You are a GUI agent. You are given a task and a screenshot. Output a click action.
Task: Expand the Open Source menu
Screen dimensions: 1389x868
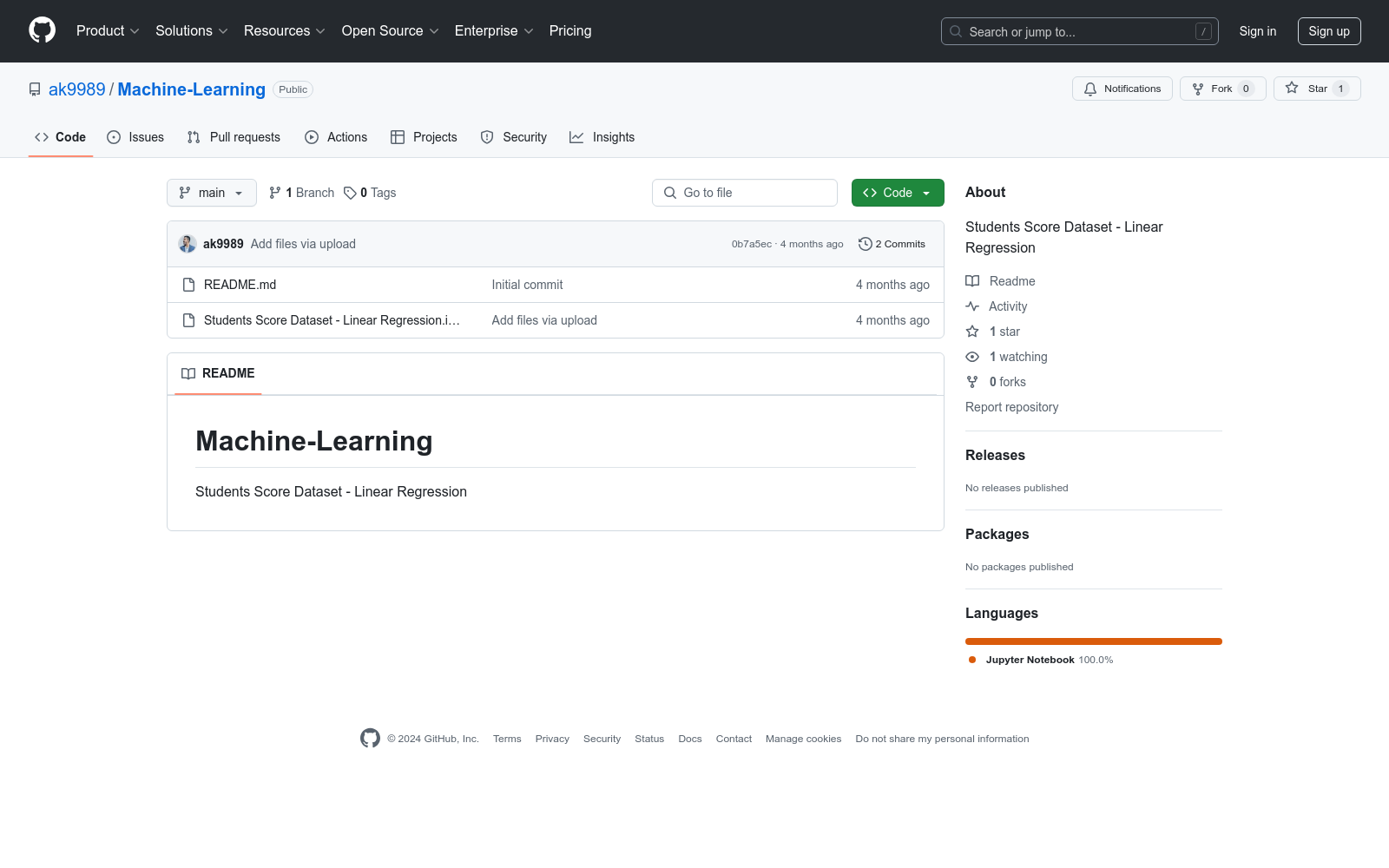[391, 30]
